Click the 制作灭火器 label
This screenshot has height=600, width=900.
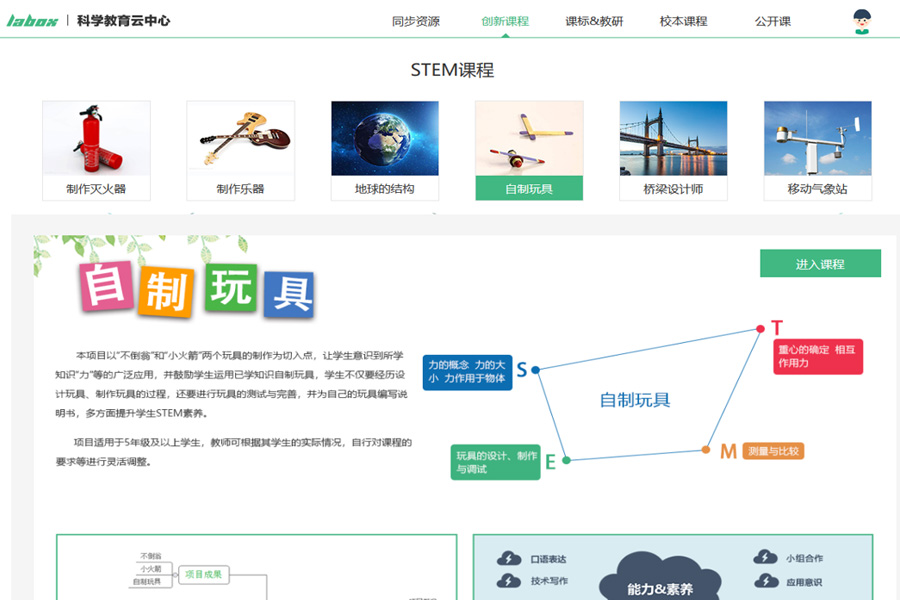(x=96, y=188)
